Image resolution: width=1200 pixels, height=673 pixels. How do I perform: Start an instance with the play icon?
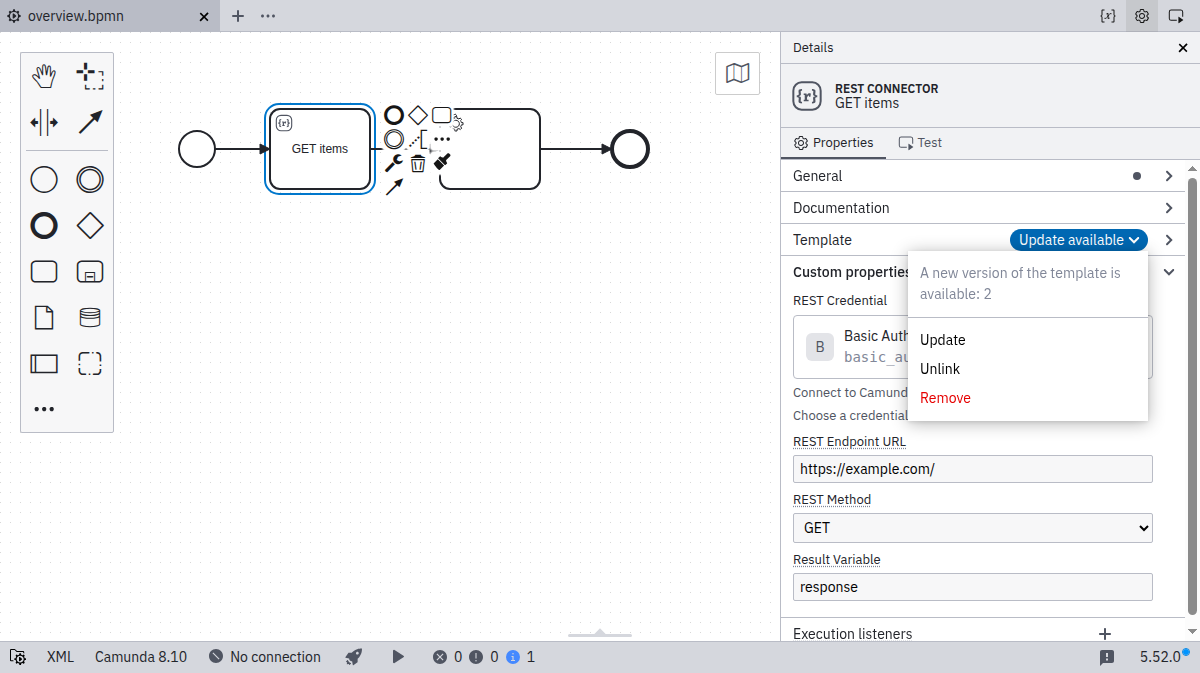coord(398,657)
